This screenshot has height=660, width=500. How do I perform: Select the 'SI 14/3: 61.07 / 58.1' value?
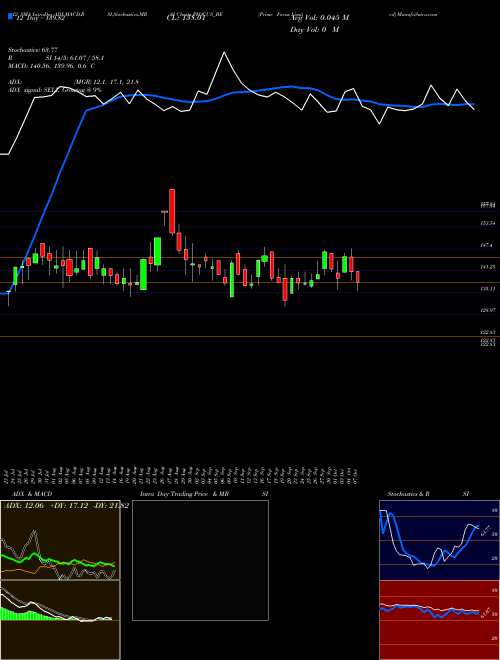click(75, 58)
